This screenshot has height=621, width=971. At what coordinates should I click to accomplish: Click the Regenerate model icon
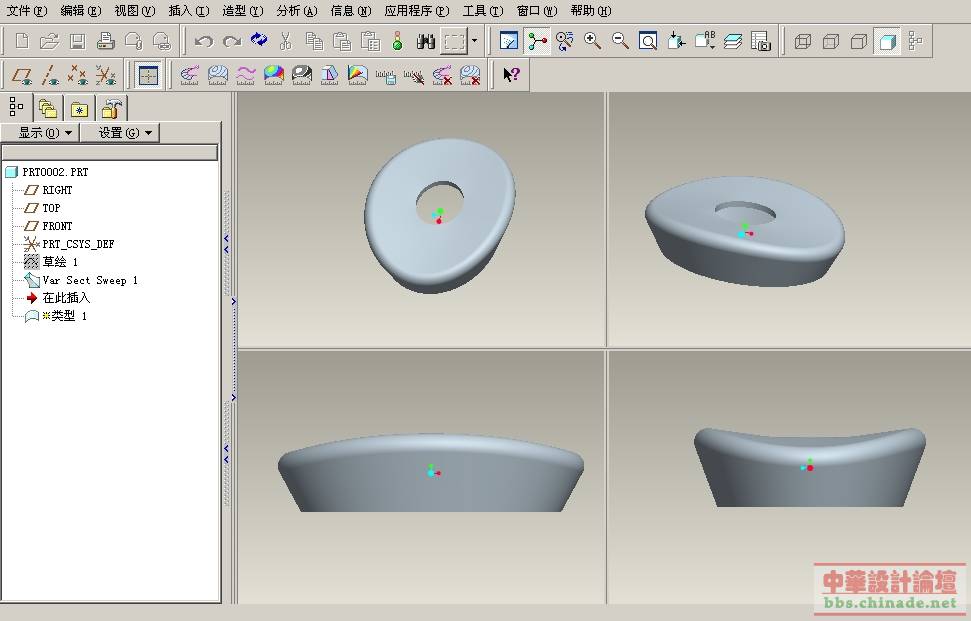coord(259,41)
